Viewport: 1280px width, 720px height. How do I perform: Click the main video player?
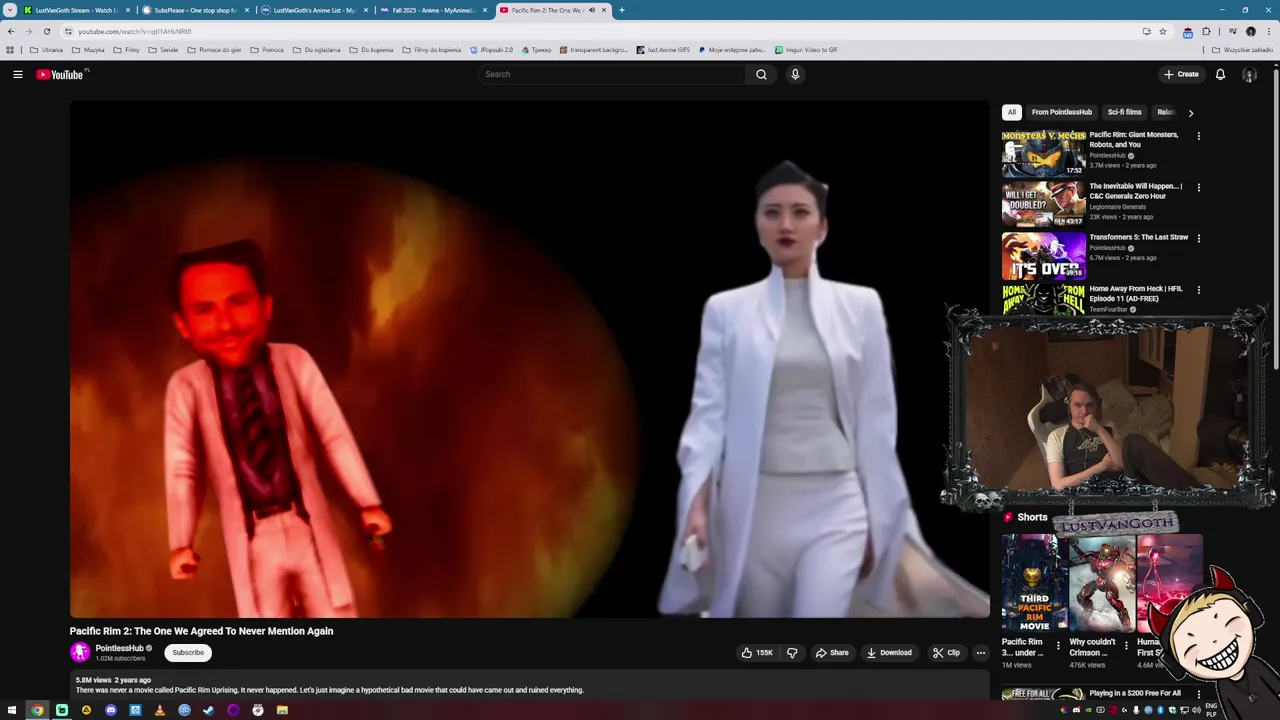530,359
